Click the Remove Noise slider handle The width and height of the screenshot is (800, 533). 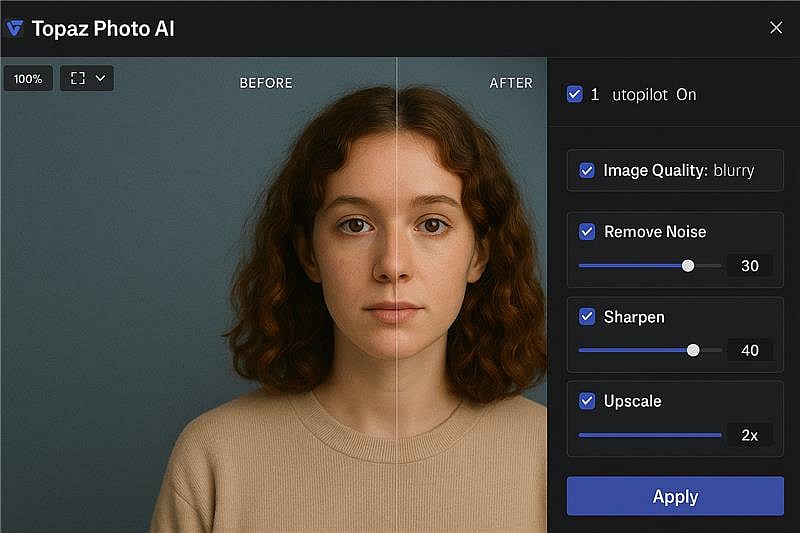(x=688, y=265)
